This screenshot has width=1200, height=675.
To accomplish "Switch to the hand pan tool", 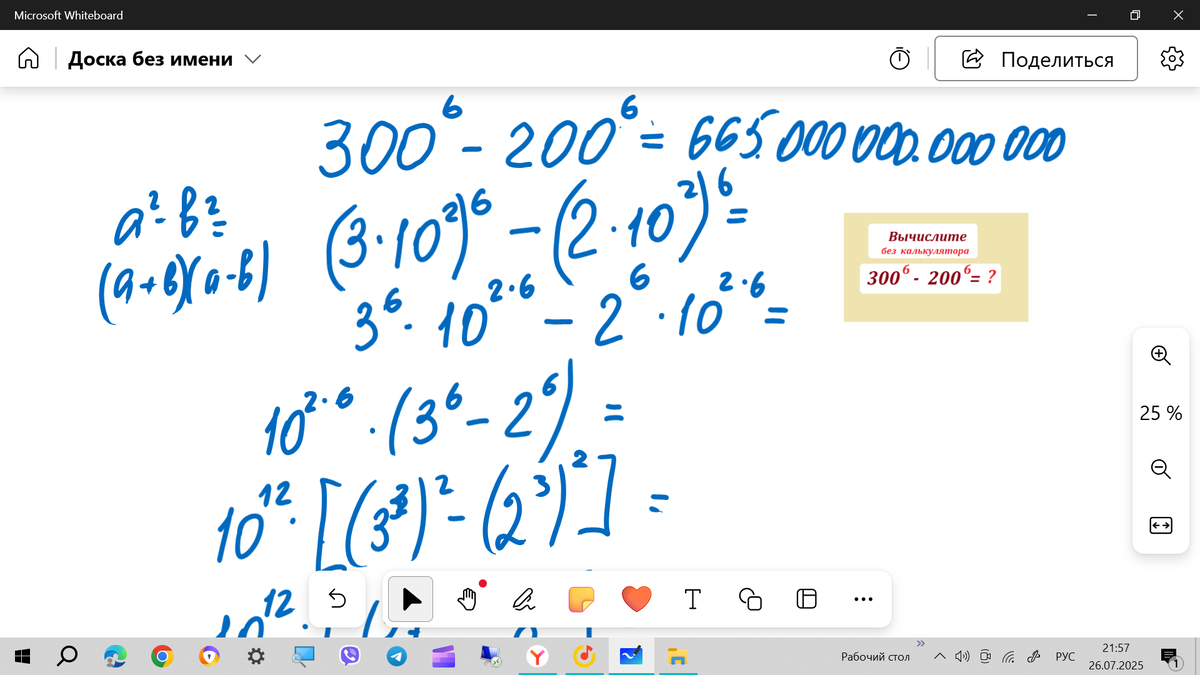I will pyautogui.click(x=468, y=599).
